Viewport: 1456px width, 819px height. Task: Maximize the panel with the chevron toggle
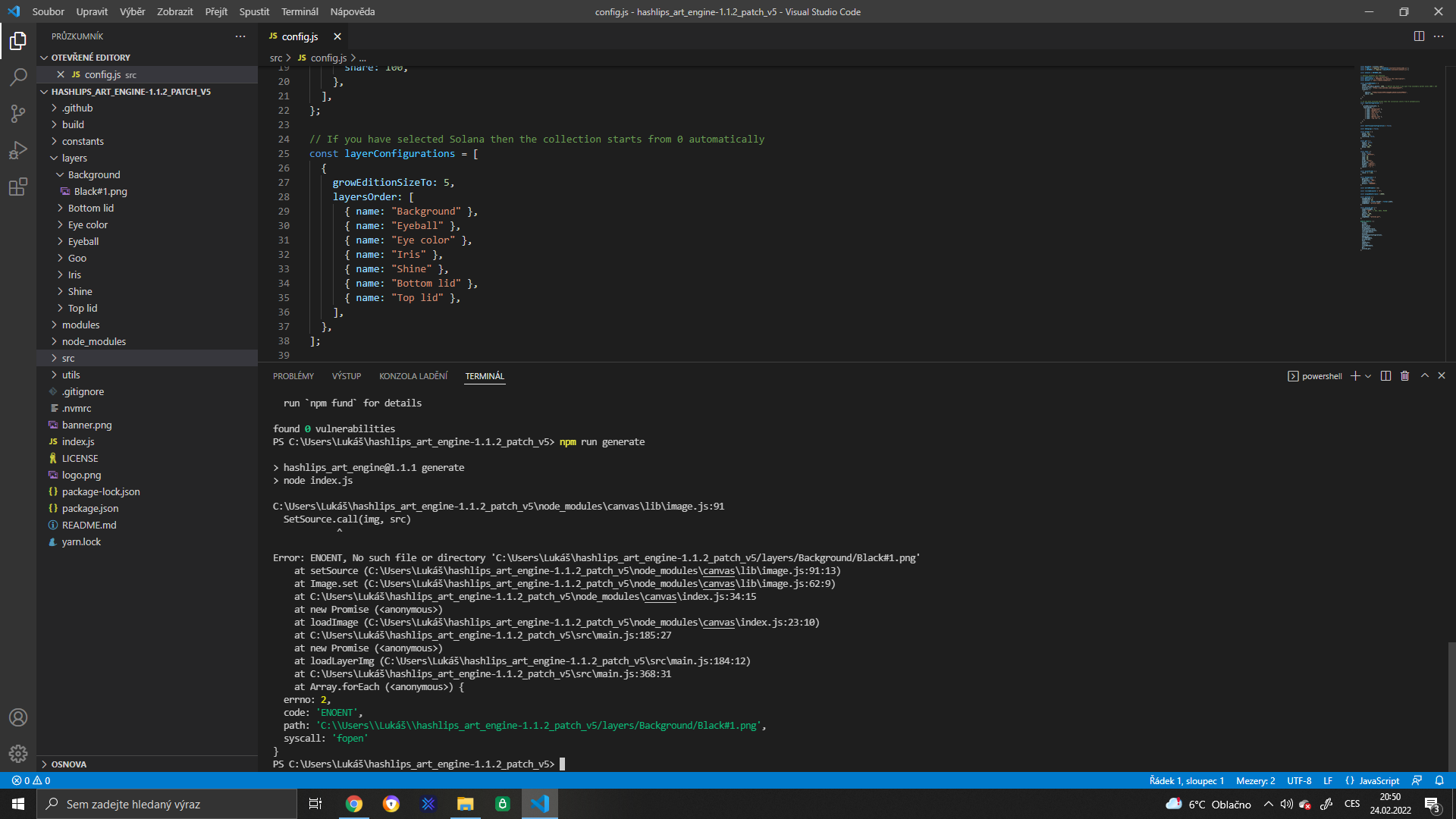[x=1425, y=375]
